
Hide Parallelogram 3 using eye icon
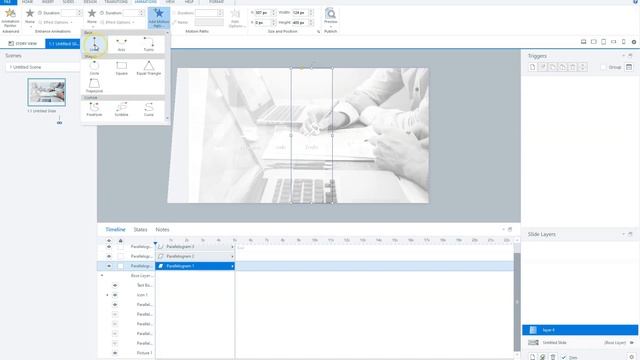pos(109,247)
